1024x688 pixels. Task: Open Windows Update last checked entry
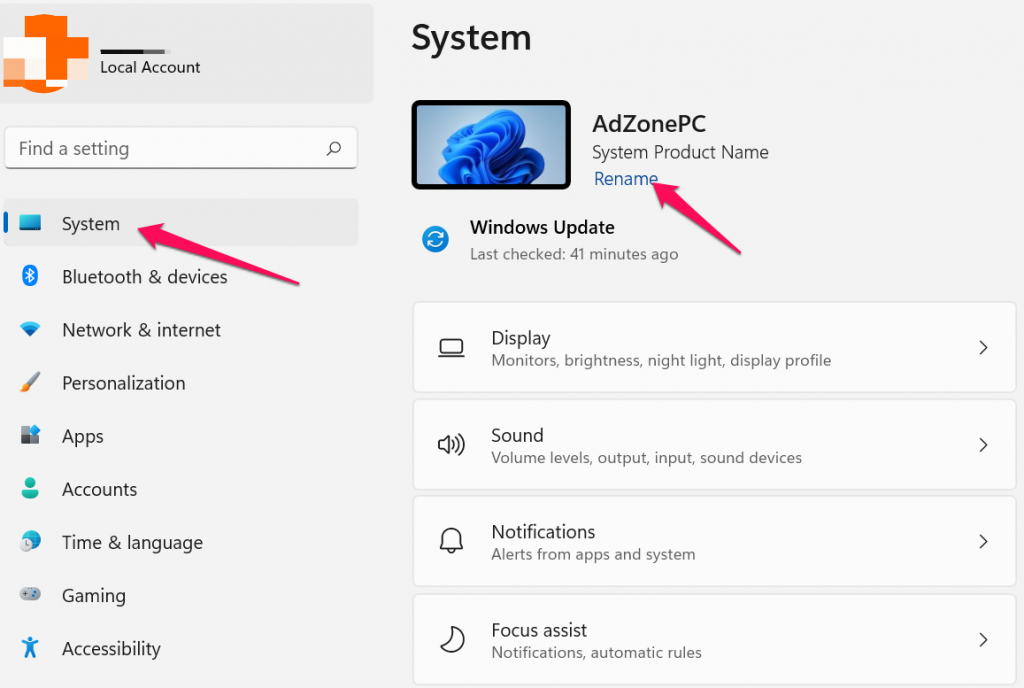573,254
